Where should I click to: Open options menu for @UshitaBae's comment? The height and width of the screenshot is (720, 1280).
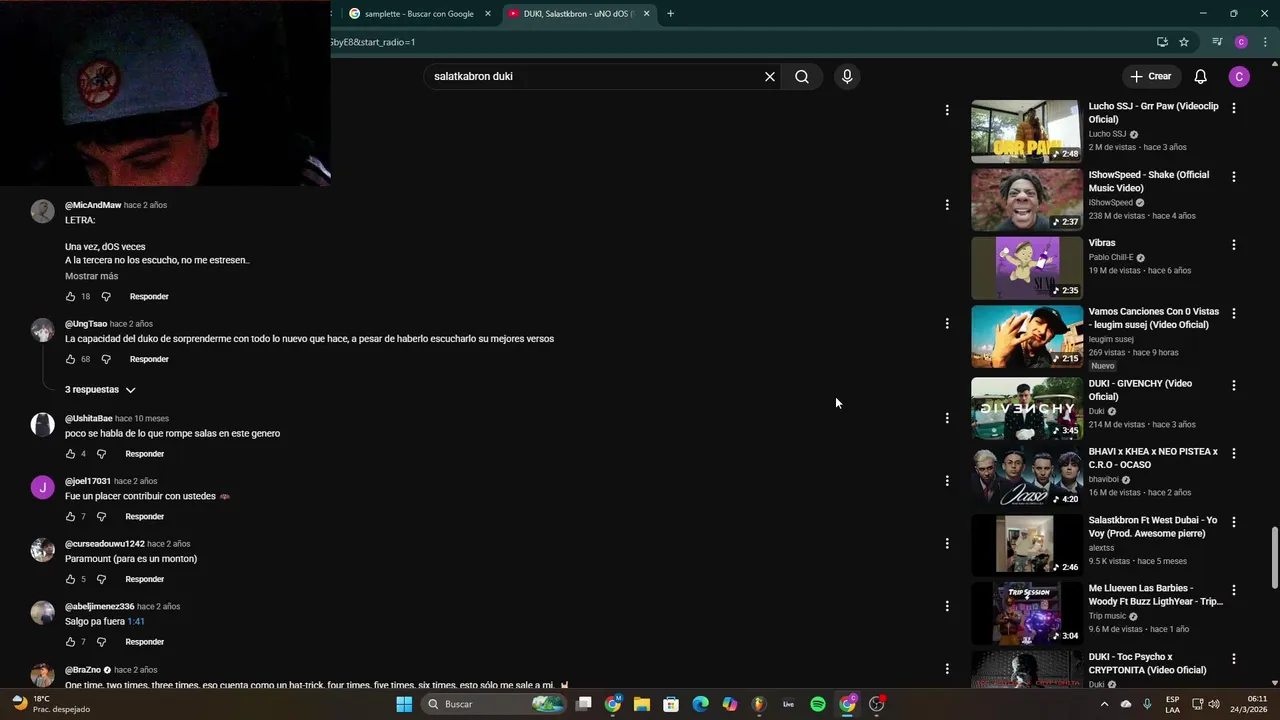click(x=947, y=418)
